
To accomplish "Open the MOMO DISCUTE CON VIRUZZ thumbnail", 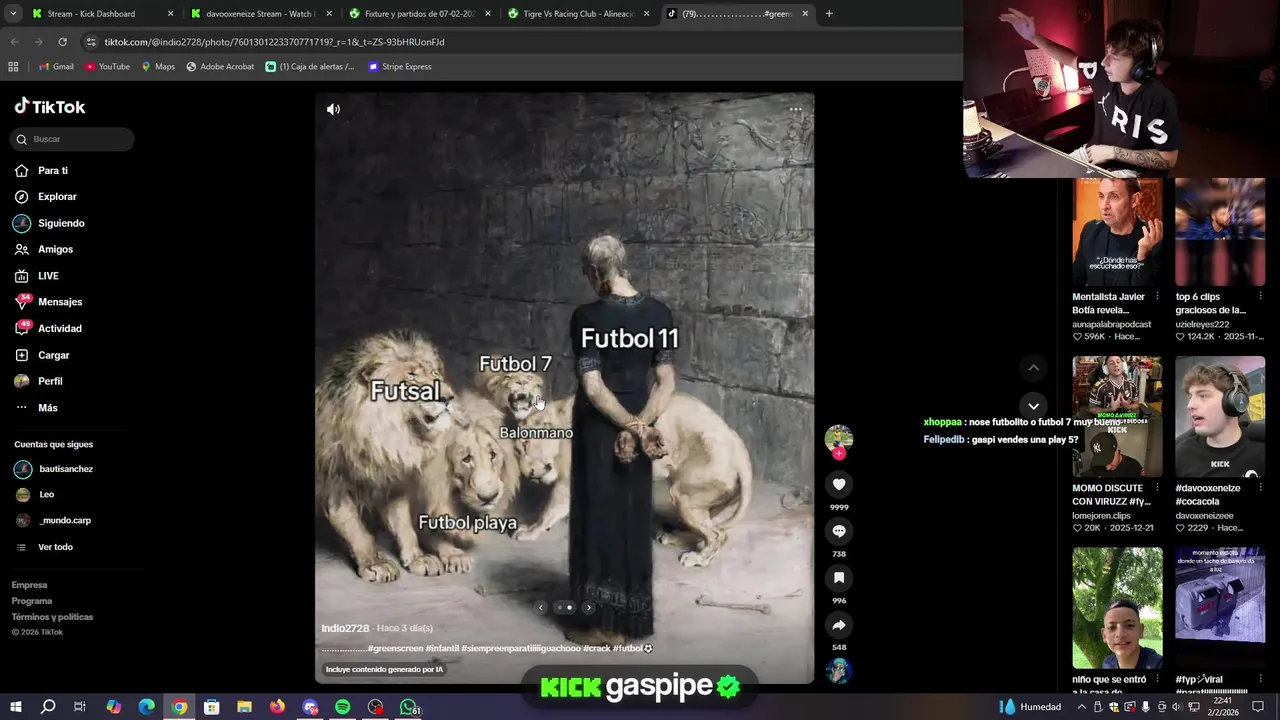I will pos(1117,416).
